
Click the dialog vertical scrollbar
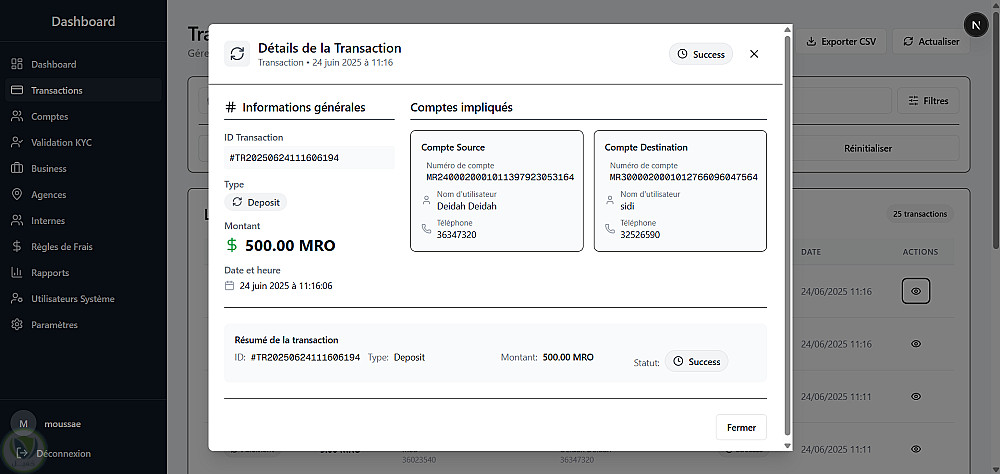tap(787, 233)
